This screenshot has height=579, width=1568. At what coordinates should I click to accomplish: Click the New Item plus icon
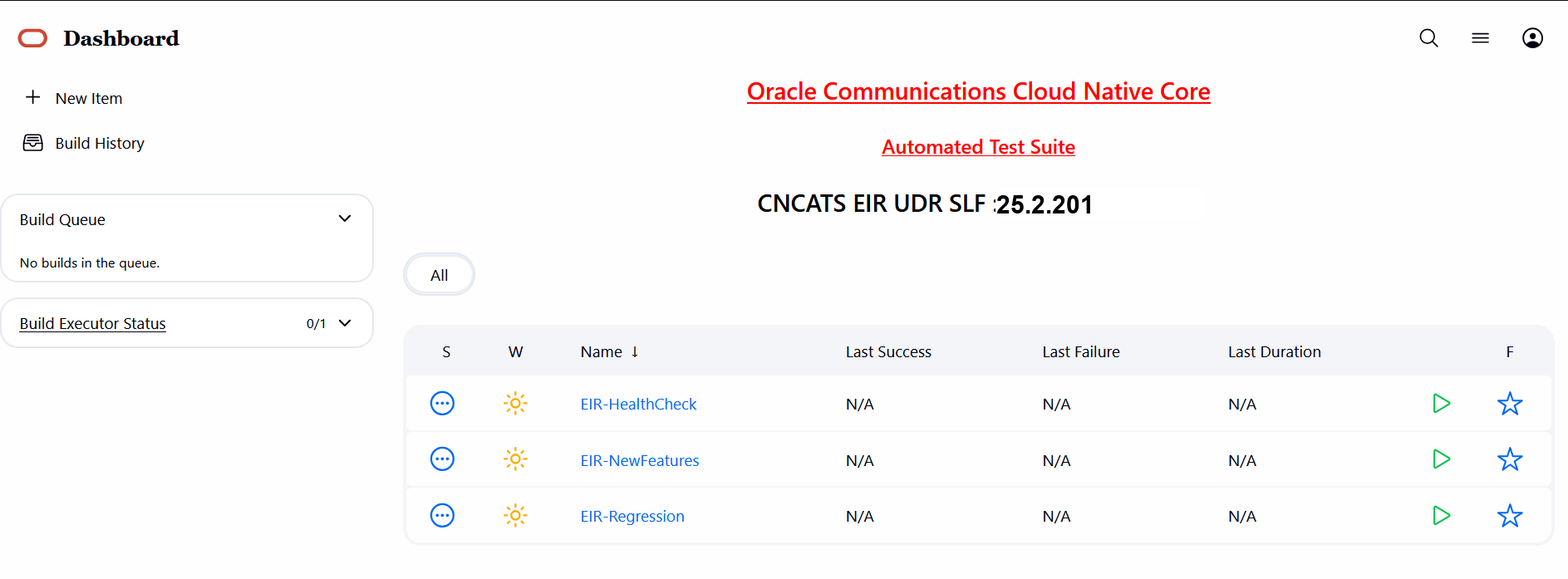click(33, 97)
